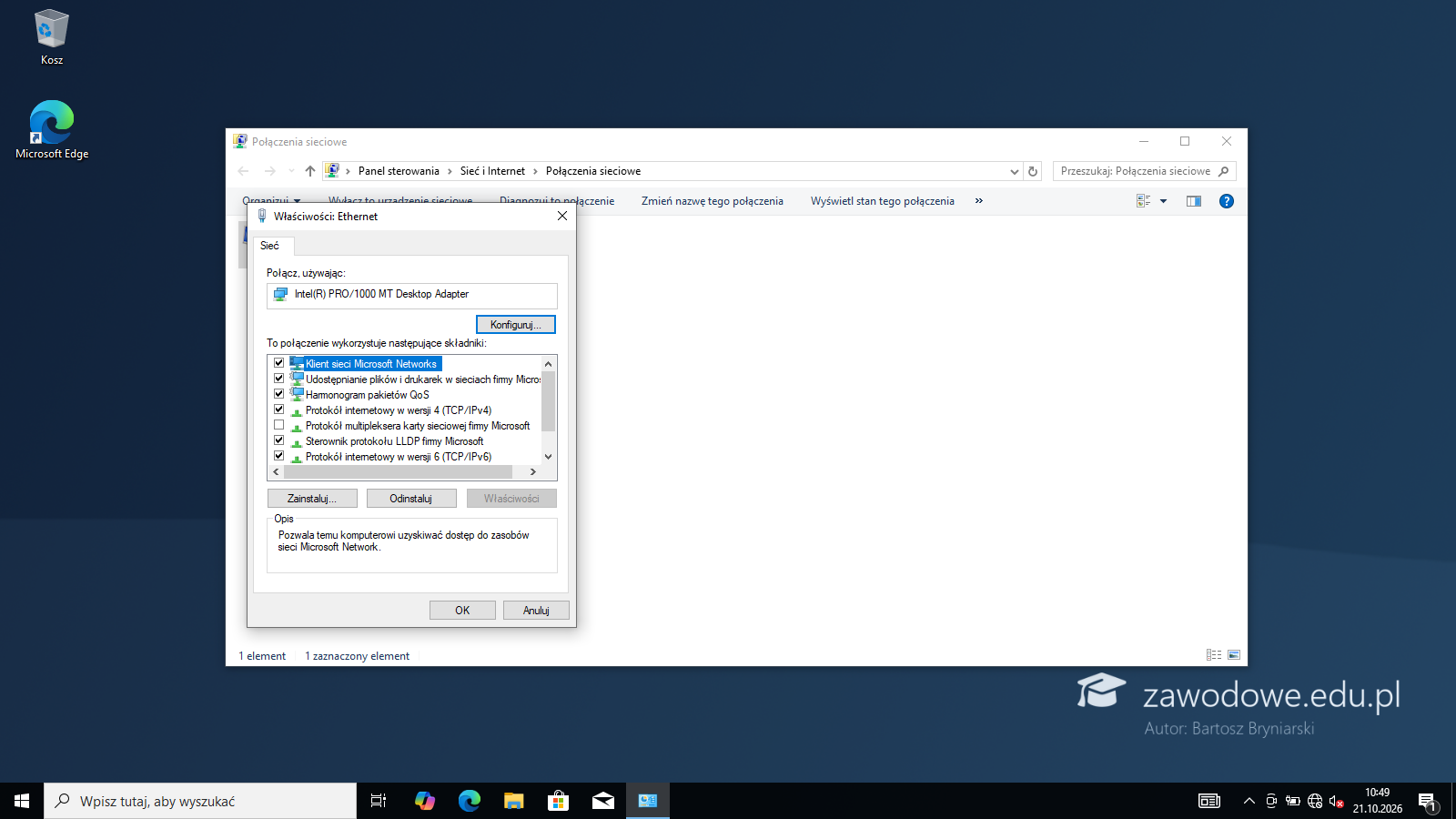Uncheck Protokół internetowy w wersji 4 checkbox

pyautogui.click(x=279, y=409)
